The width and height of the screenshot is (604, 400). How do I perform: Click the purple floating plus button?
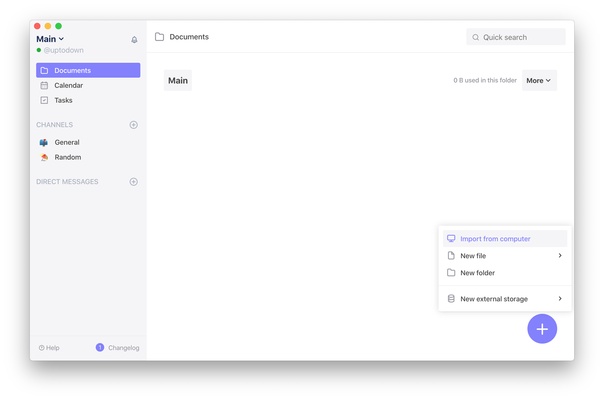542,329
